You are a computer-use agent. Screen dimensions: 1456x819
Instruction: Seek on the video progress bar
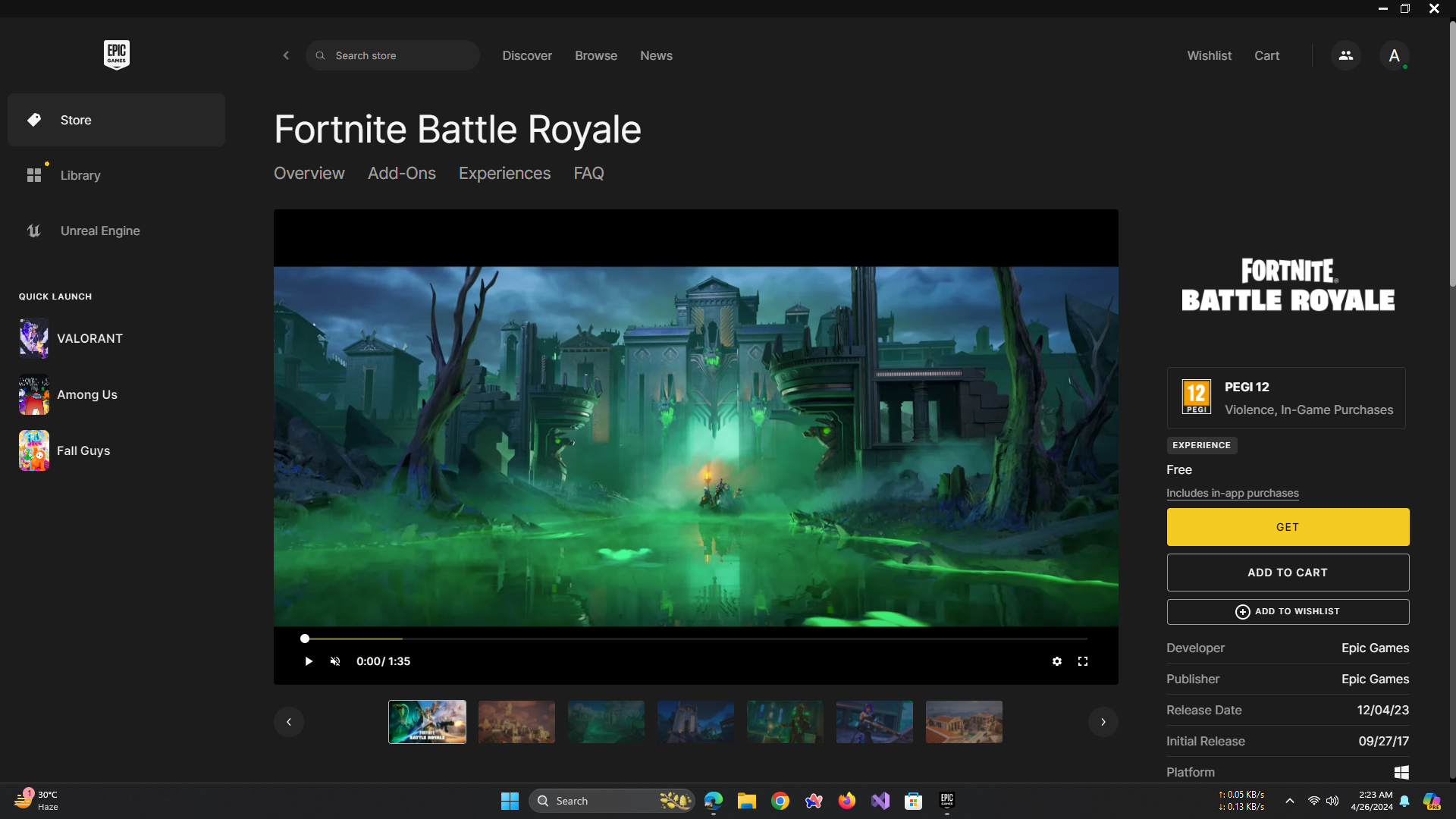point(694,639)
